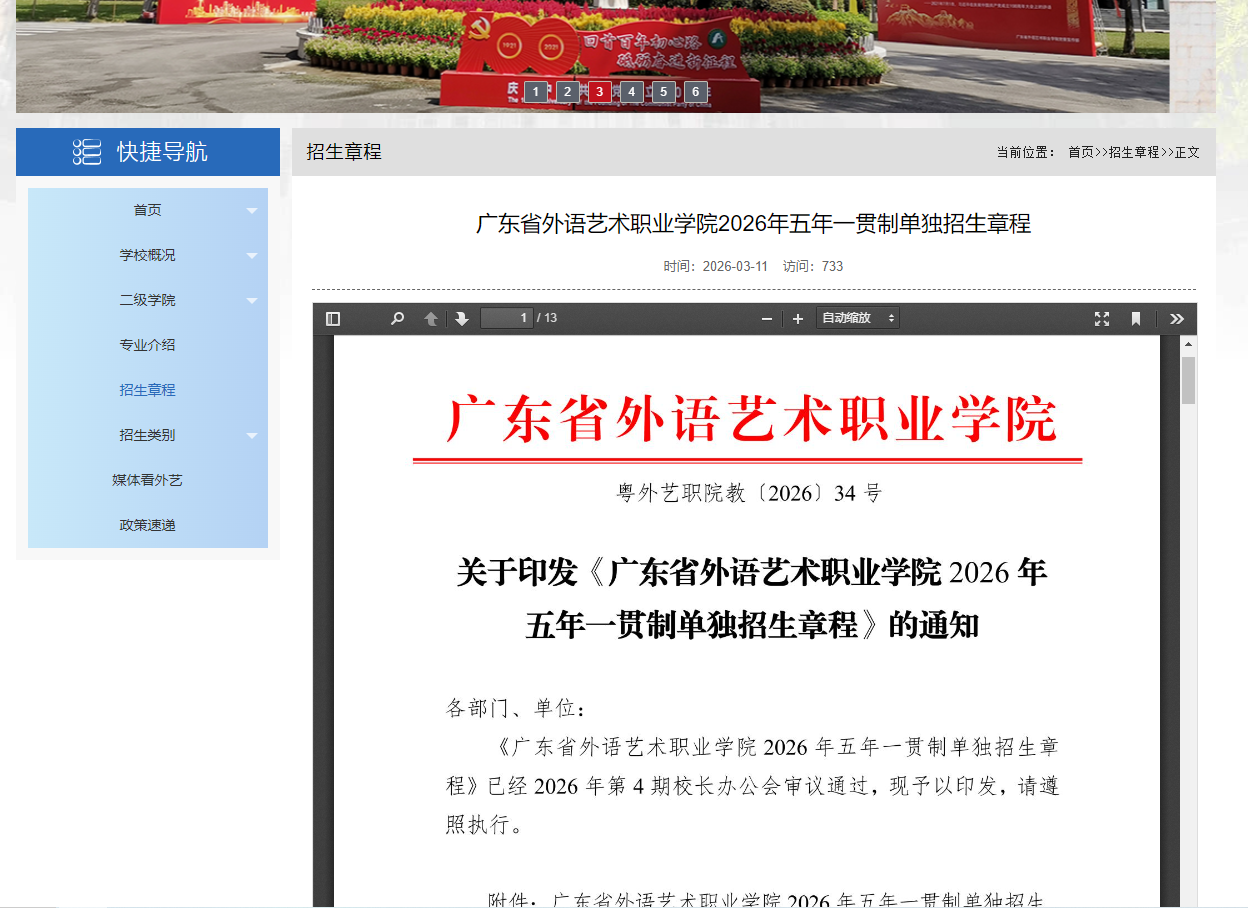Select carousel slide number 3
1248x908 pixels.
tap(599, 91)
